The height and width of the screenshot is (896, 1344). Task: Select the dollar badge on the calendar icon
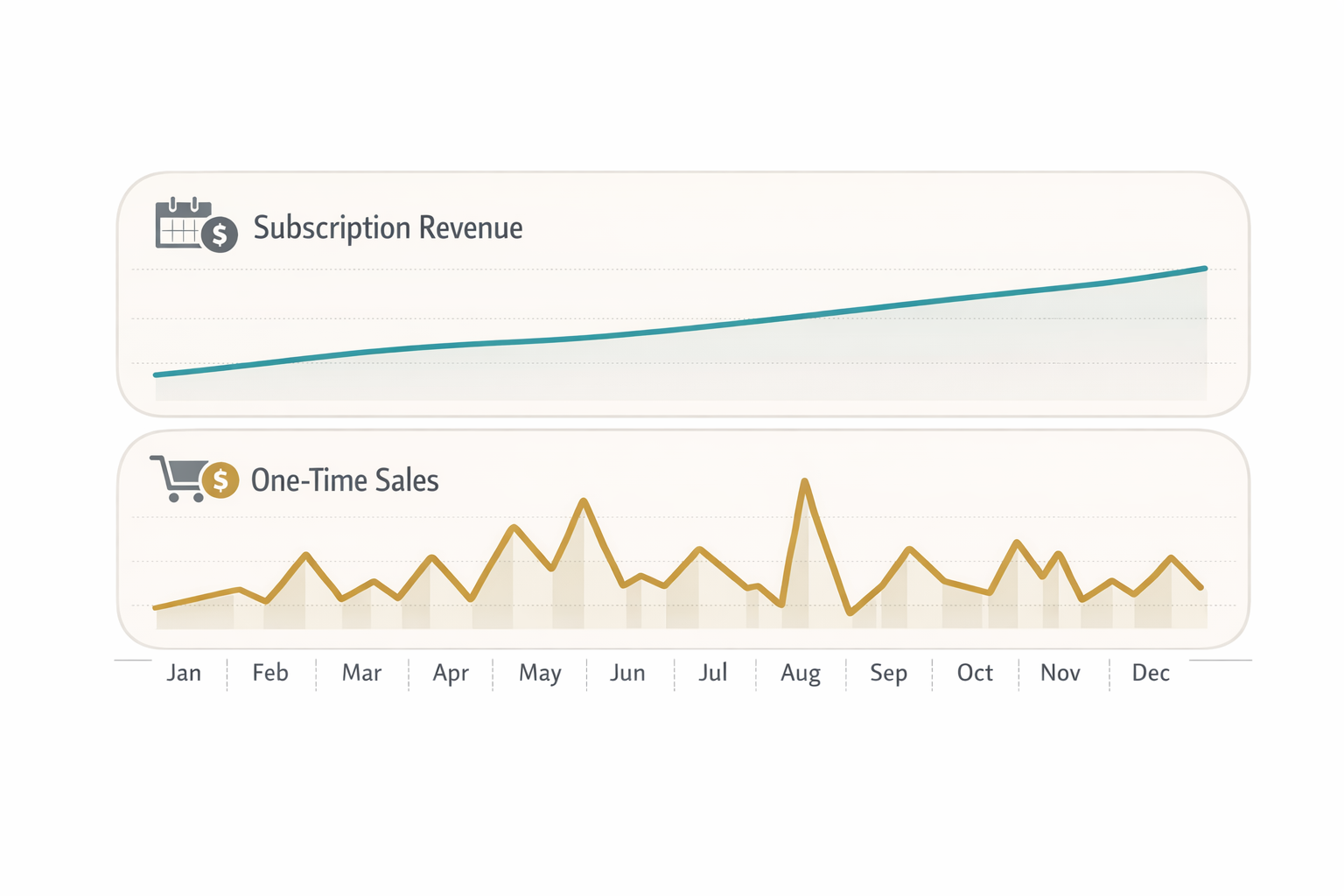219,234
